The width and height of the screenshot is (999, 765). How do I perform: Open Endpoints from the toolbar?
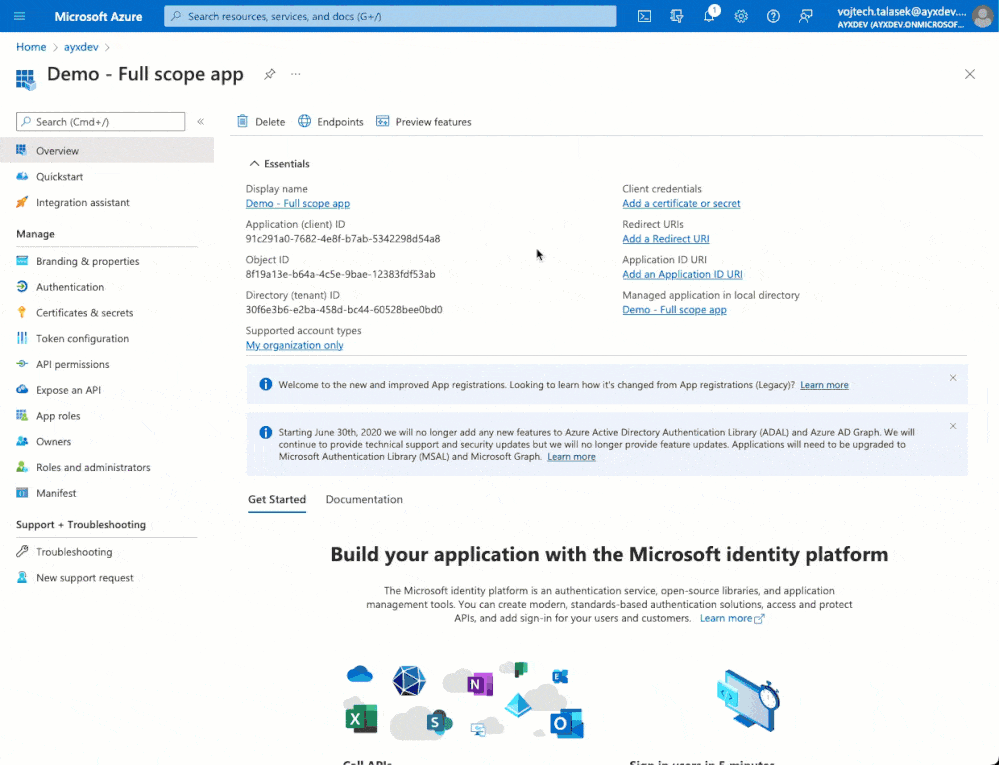(x=331, y=122)
